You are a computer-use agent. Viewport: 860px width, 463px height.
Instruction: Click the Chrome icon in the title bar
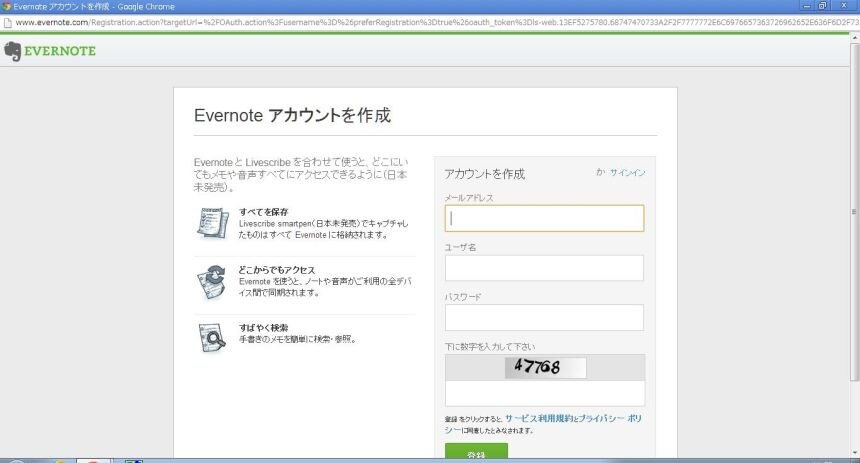pos(7,7)
